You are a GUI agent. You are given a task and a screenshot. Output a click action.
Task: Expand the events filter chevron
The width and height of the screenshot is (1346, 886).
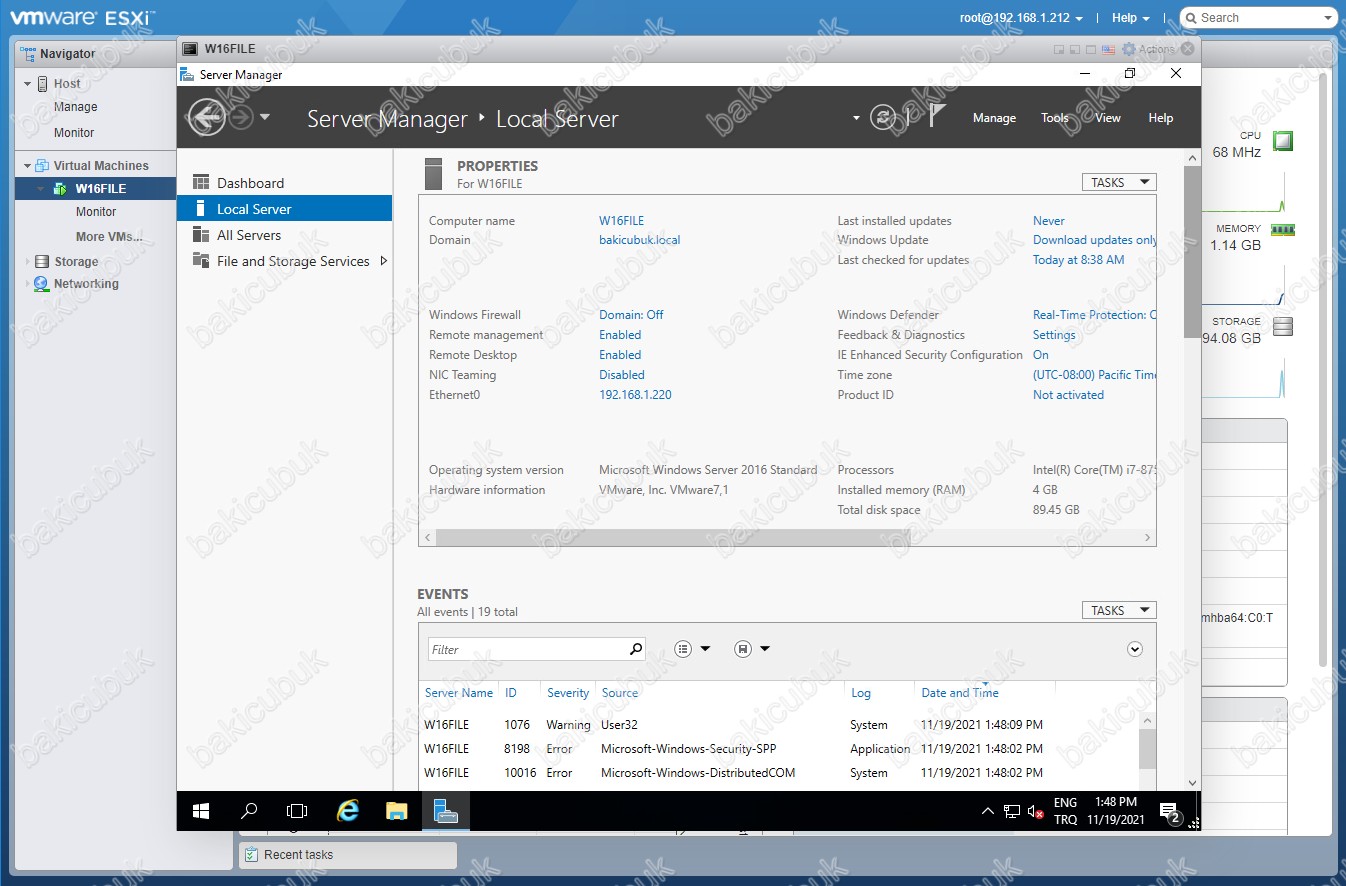(1135, 649)
